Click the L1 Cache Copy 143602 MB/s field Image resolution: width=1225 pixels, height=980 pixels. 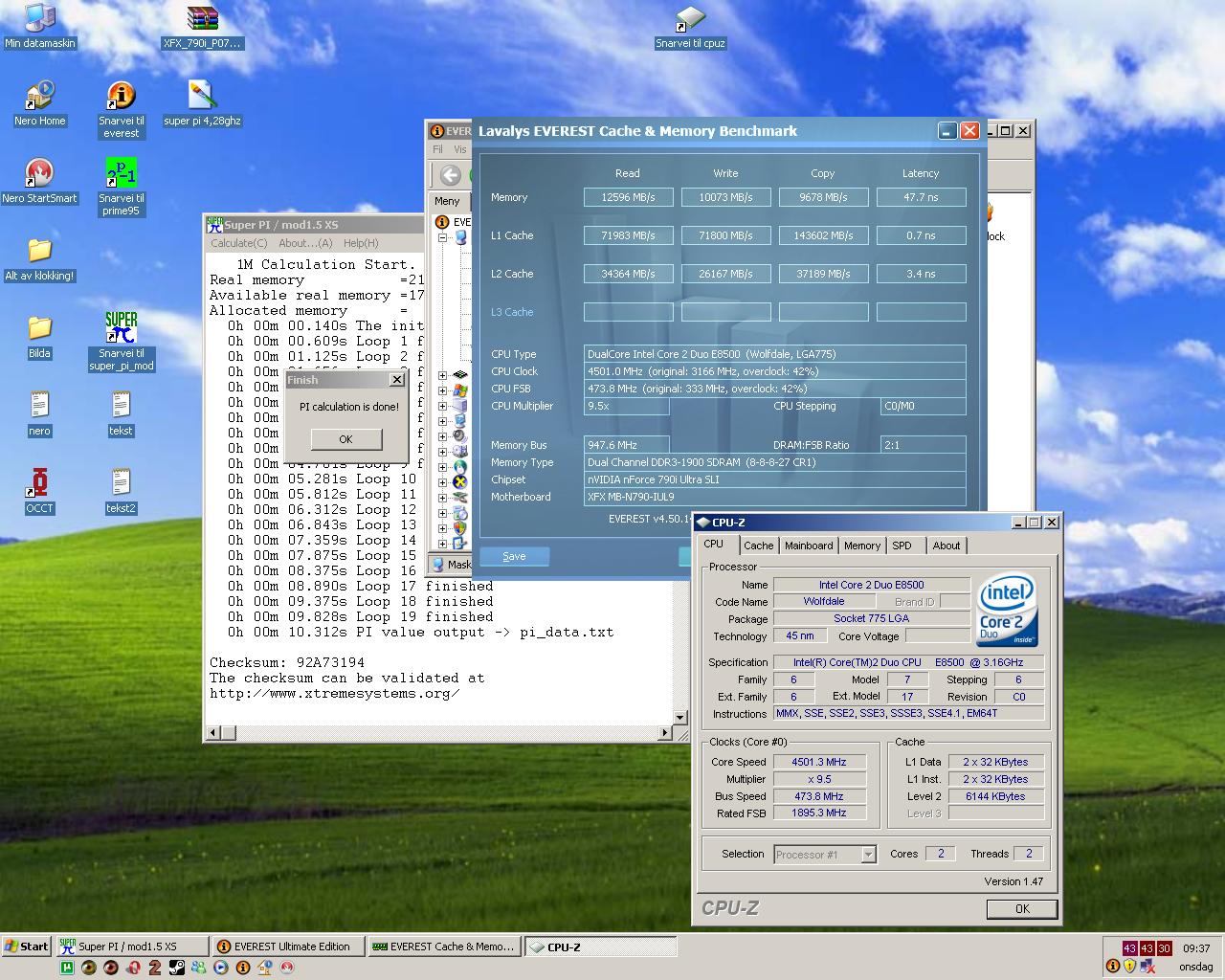(824, 235)
